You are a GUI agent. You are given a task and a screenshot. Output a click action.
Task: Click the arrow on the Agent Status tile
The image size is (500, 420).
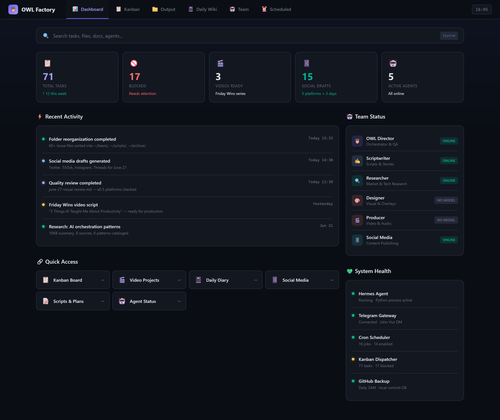click(179, 302)
